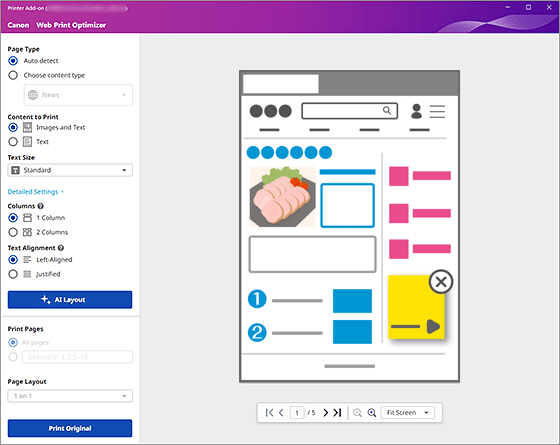The width and height of the screenshot is (560, 445).
Task: Click the 1 Column layout icon
Action: [28, 218]
